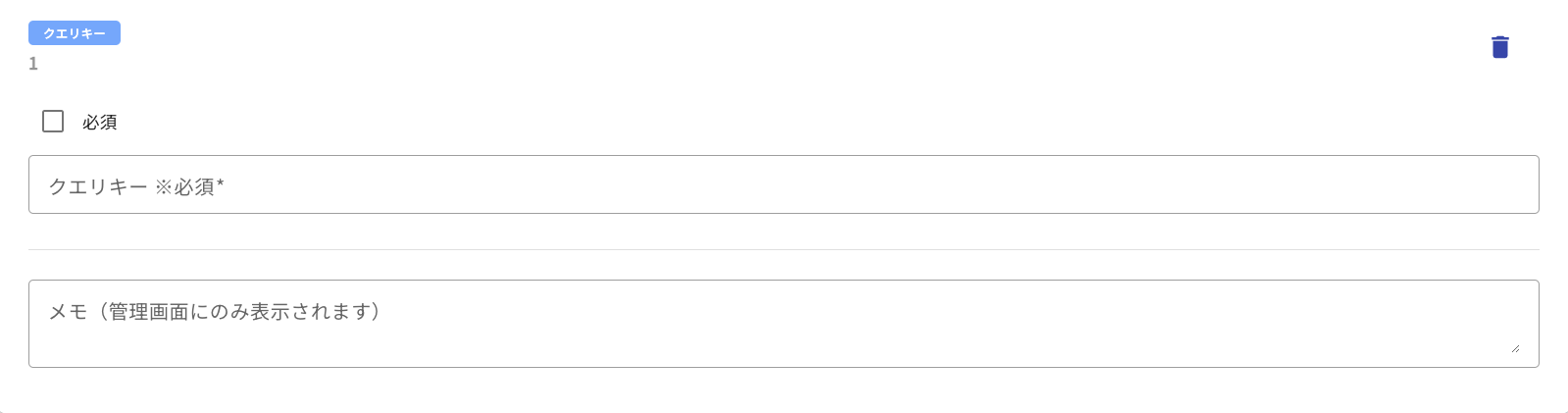
Task: Mark this query key as required
Action: (53, 121)
